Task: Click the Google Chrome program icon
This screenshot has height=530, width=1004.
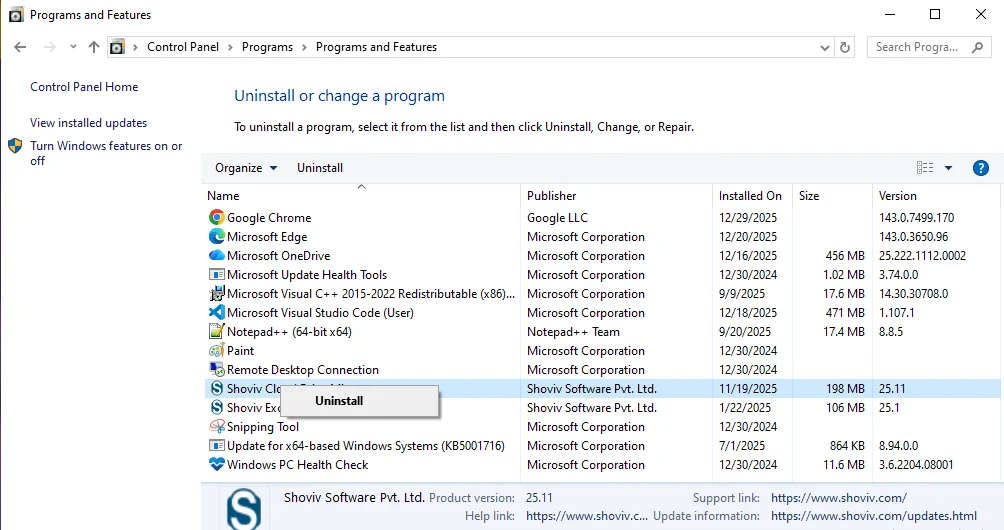Action: point(217,218)
